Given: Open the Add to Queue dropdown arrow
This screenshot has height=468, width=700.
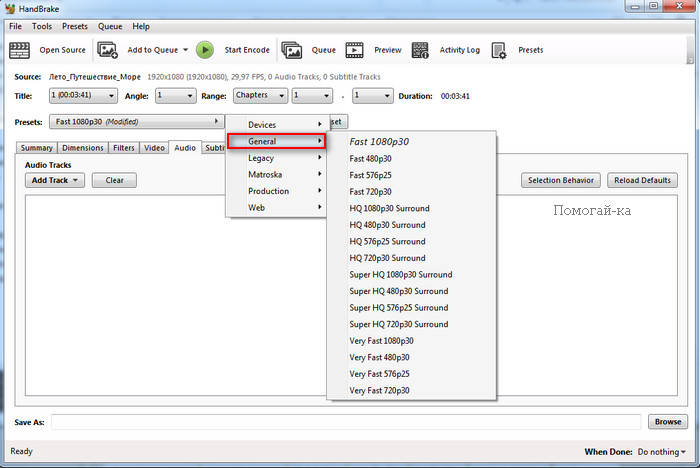Looking at the screenshot, I should click(x=185, y=50).
